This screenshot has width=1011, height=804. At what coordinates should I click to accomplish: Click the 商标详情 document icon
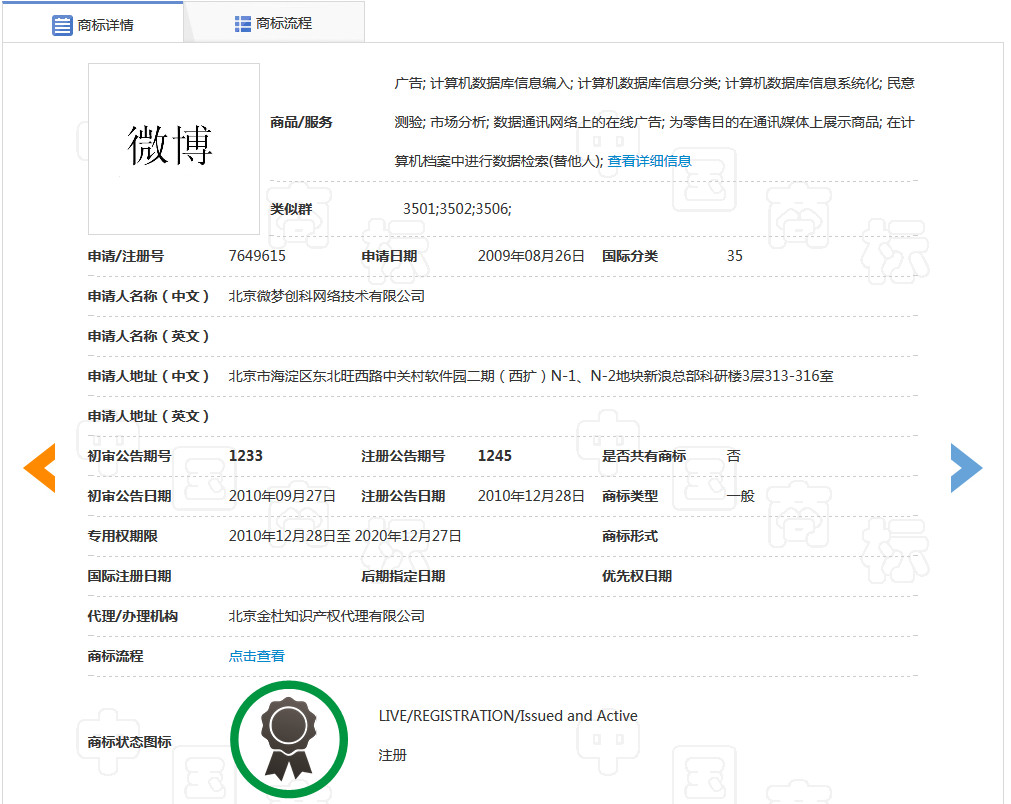(x=62, y=25)
